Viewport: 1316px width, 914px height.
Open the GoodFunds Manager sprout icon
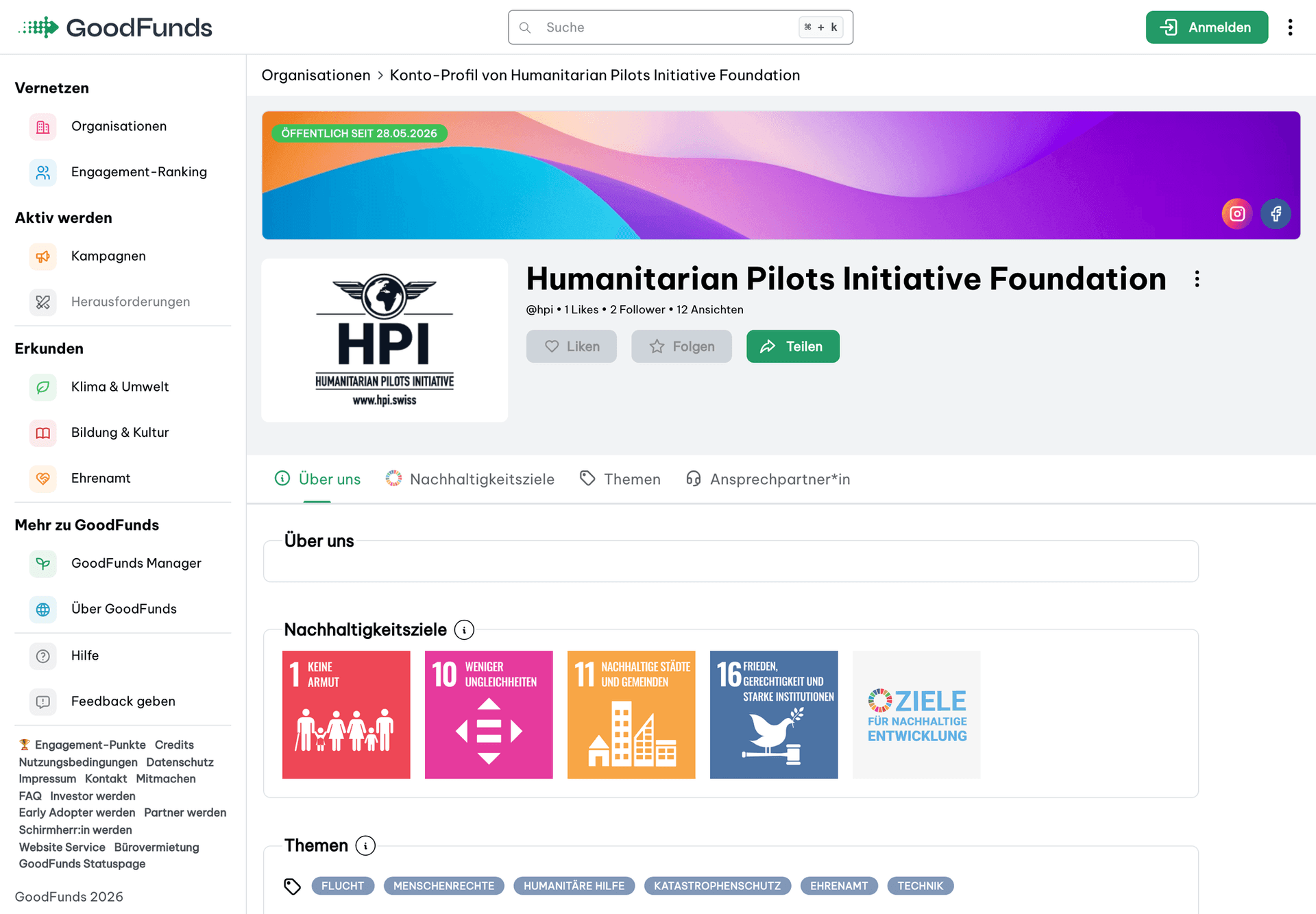(43, 564)
